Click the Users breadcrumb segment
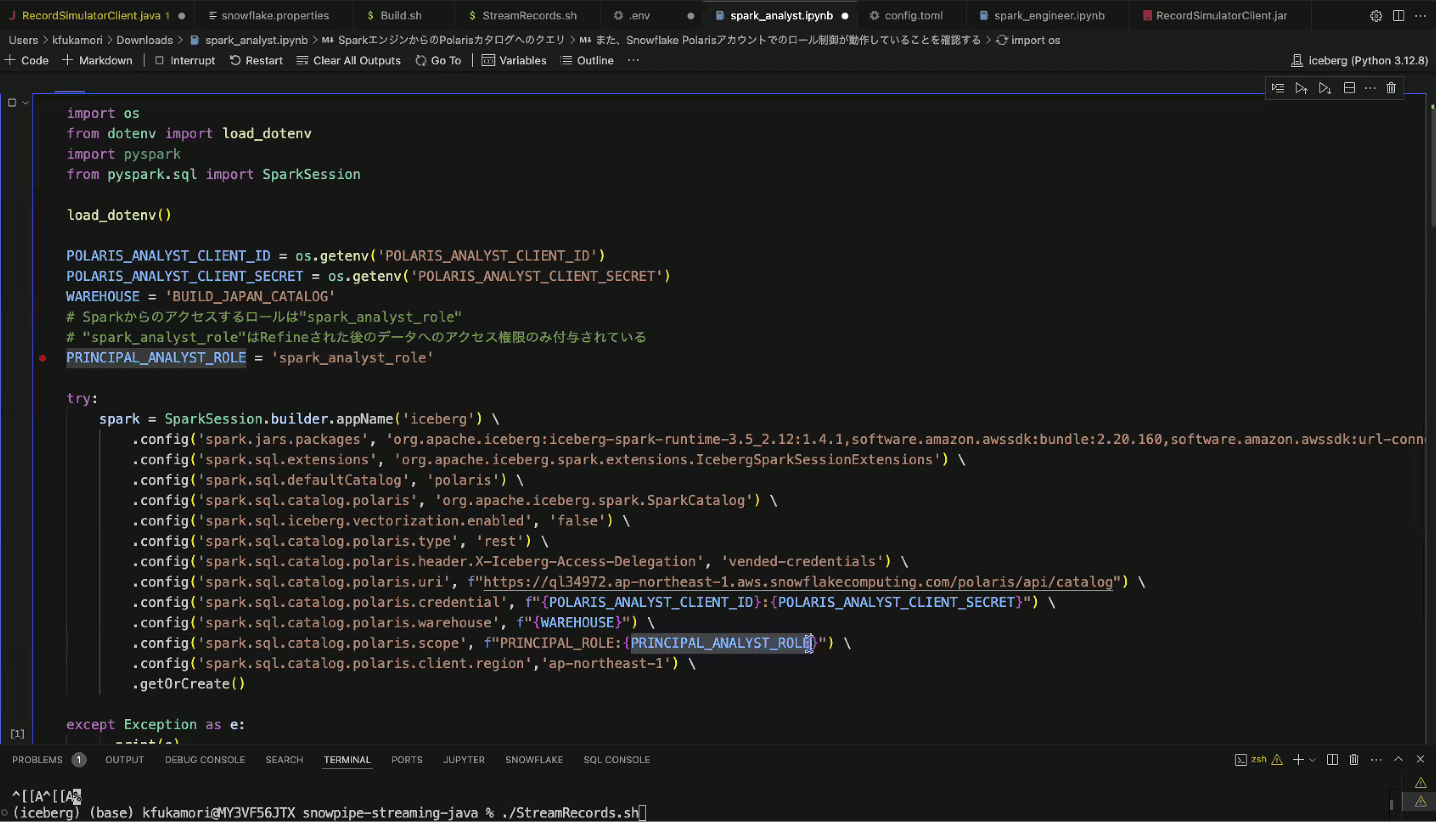 (x=23, y=40)
